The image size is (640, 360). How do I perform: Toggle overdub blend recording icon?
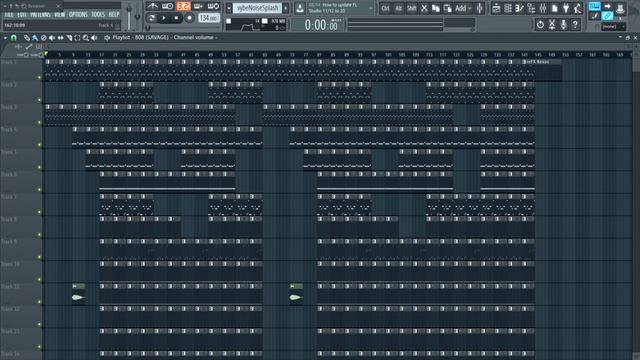pos(198,7)
